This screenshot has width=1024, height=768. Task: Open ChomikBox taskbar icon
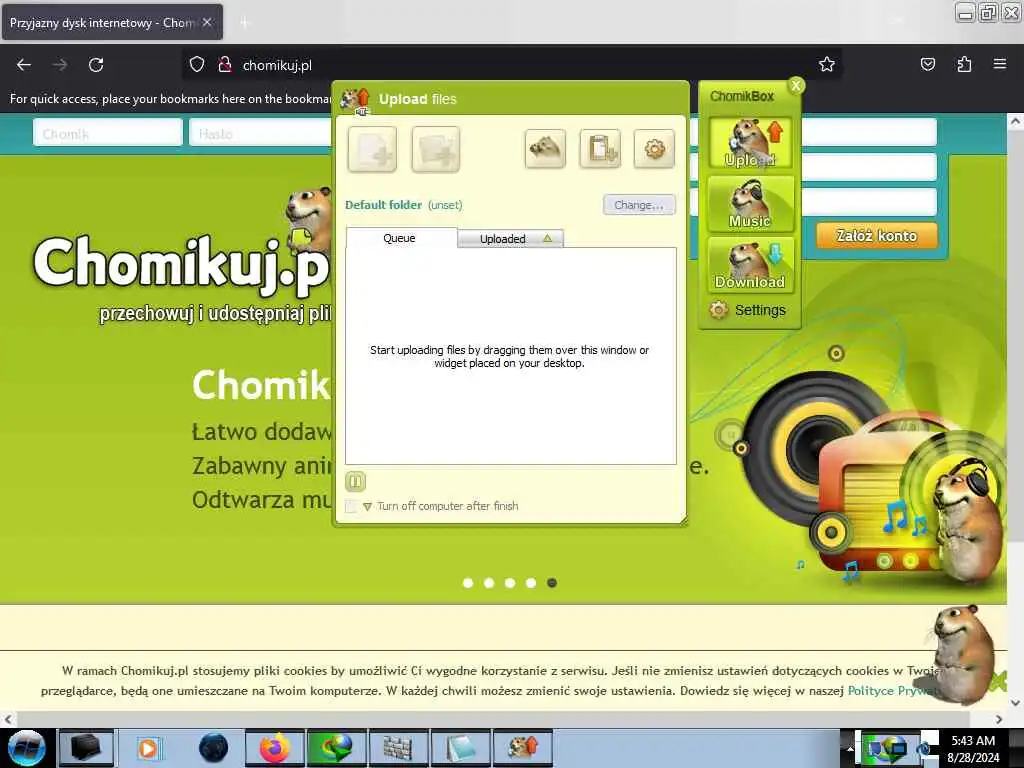point(522,748)
